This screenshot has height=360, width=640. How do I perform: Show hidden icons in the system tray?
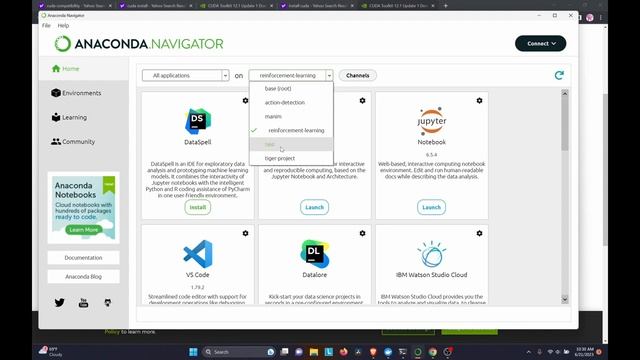click(x=529, y=352)
